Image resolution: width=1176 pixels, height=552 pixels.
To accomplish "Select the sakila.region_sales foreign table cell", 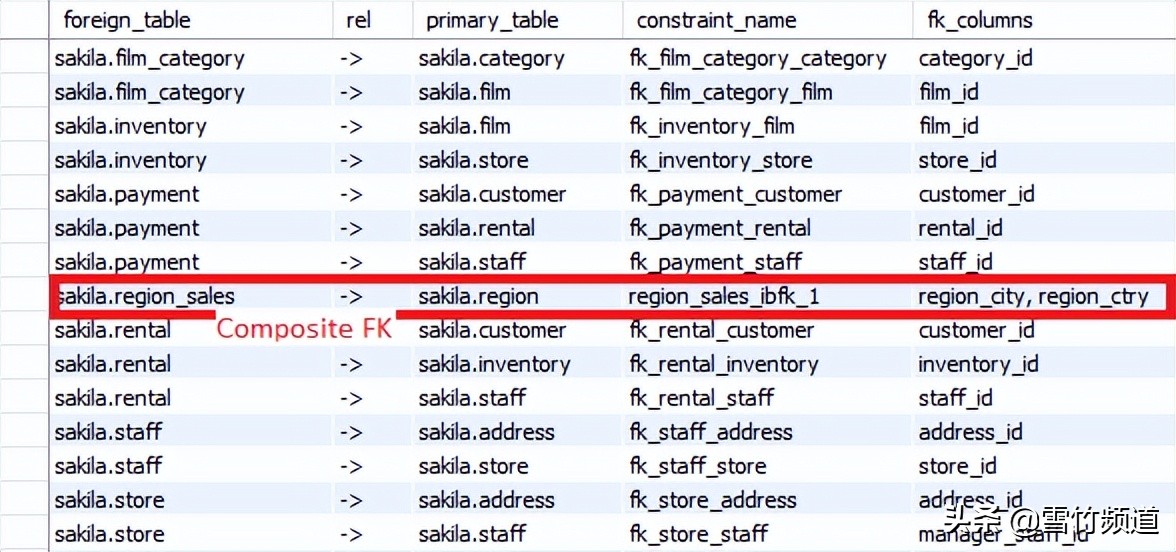I will tap(145, 297).
